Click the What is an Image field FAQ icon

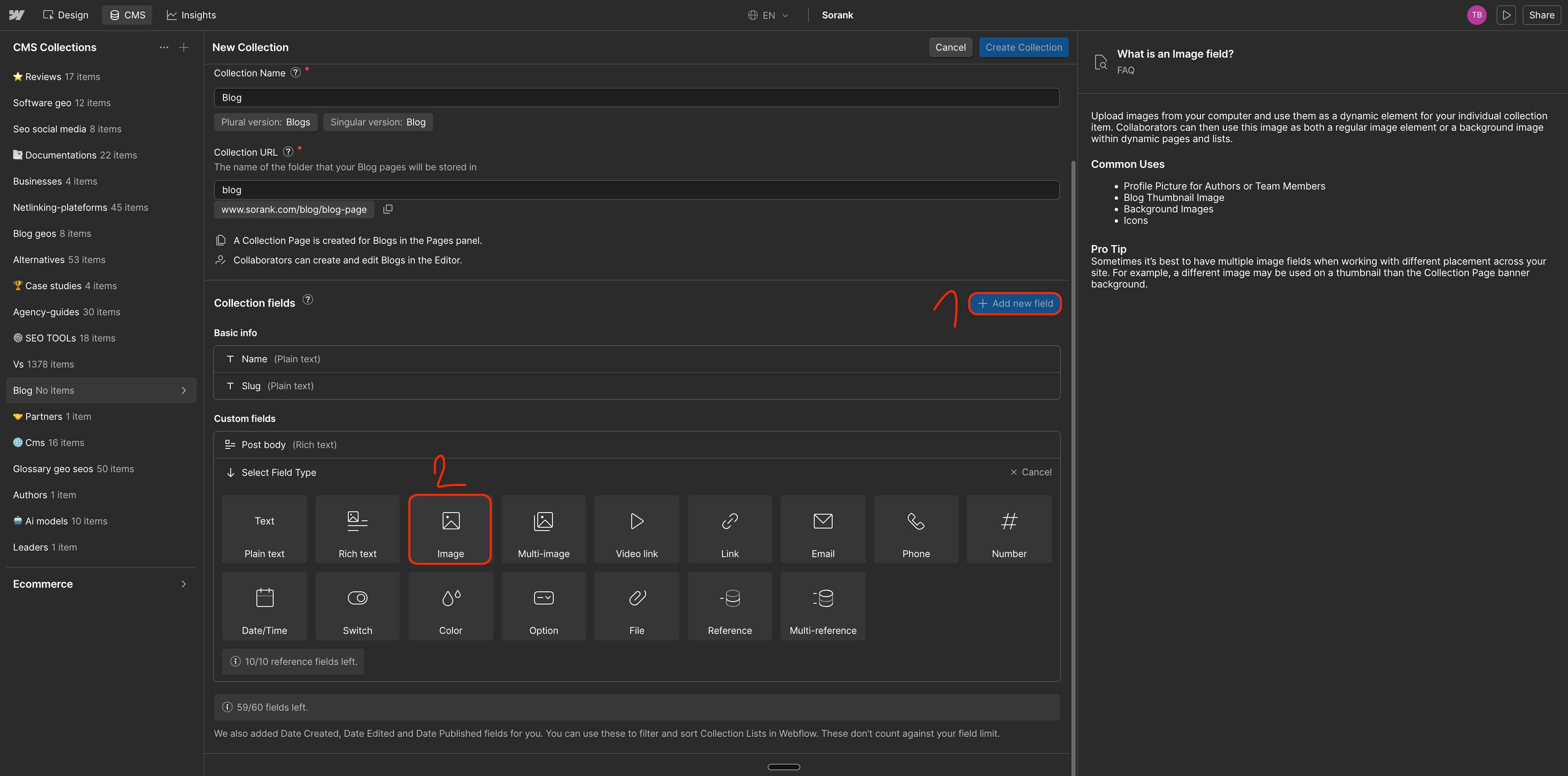coord(1100,62)
